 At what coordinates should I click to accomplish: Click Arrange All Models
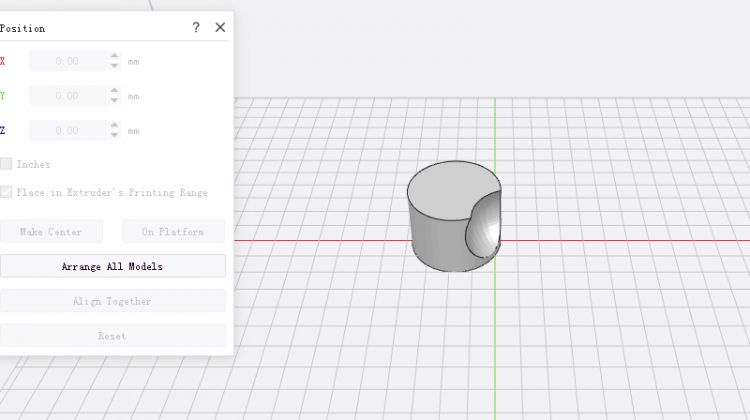click(112, 266)
